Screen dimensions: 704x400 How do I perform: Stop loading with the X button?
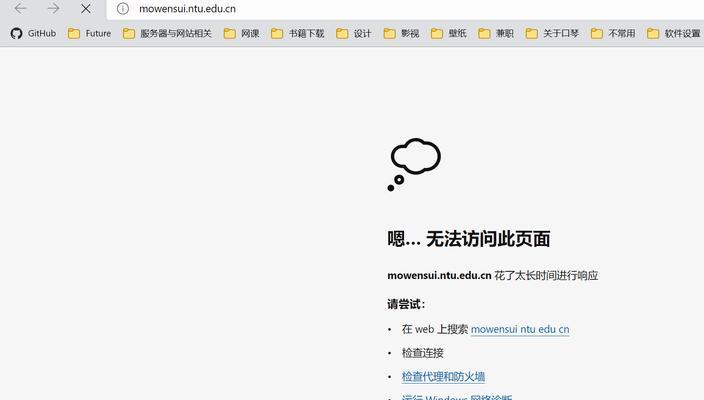pos(86,9)
